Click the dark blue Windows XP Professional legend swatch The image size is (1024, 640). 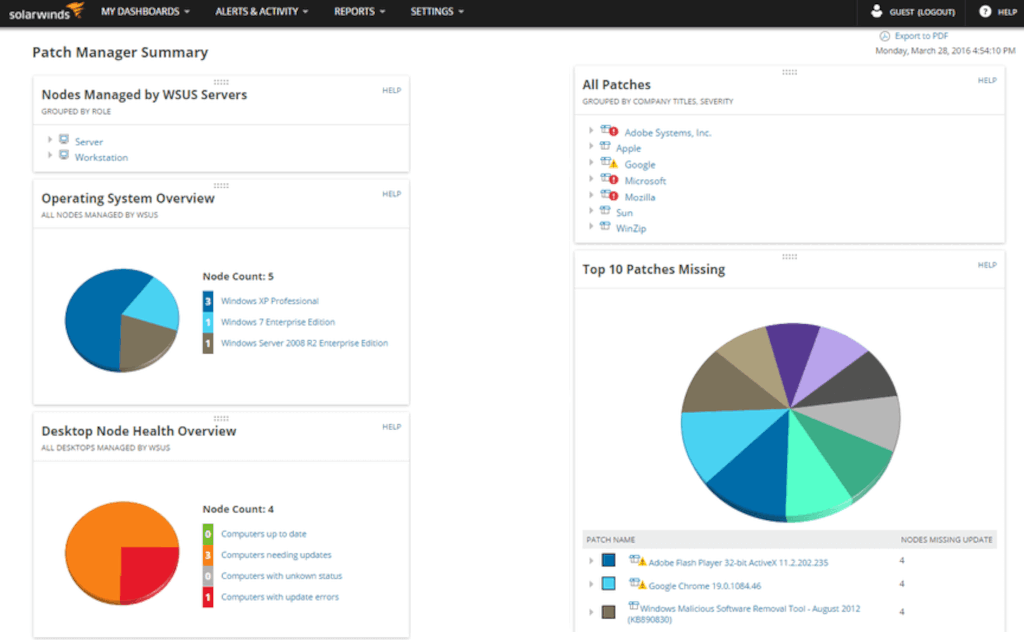(x=208, y=301)
